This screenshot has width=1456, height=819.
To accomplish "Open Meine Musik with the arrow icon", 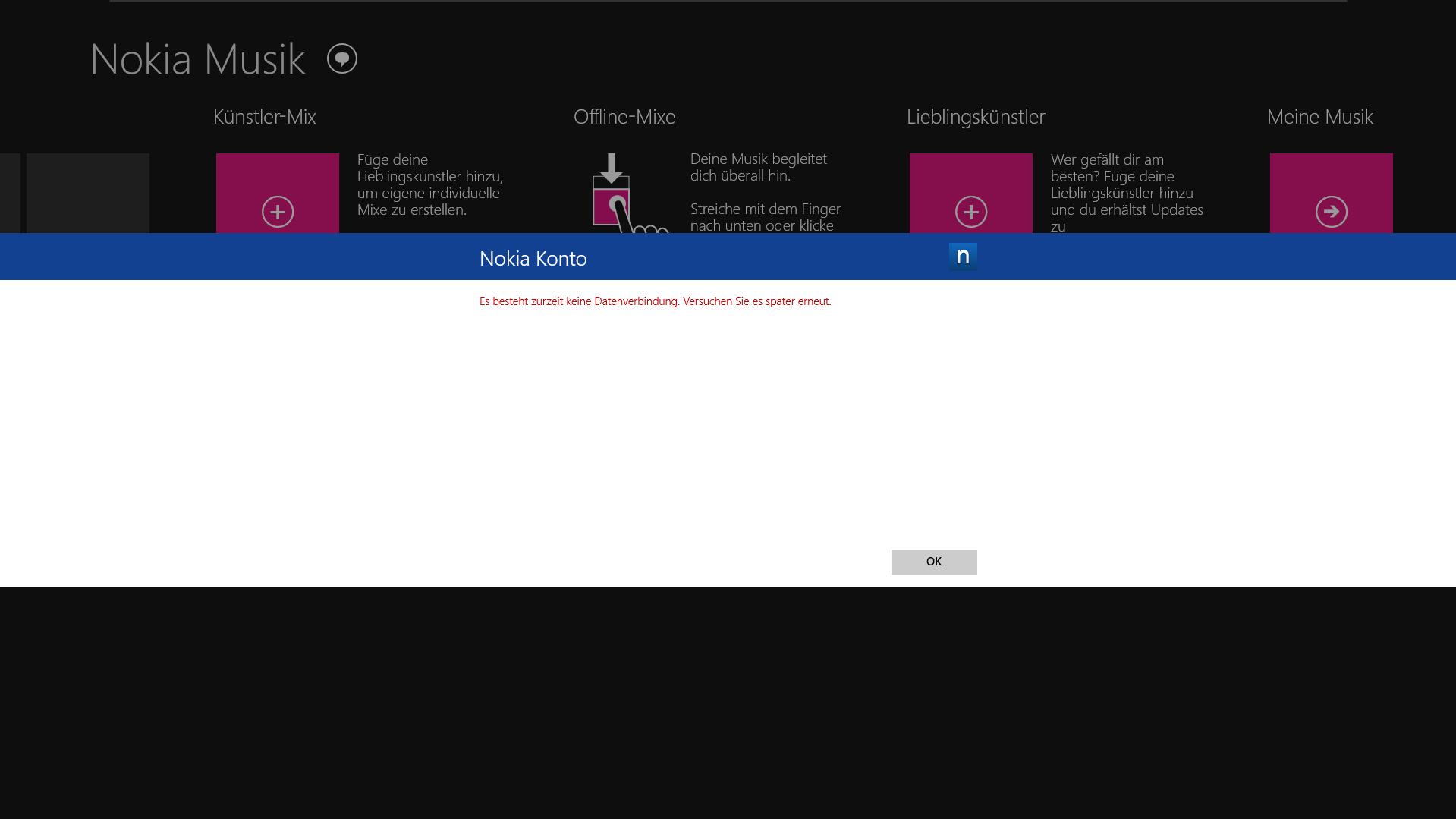I will coord(1331,211).
